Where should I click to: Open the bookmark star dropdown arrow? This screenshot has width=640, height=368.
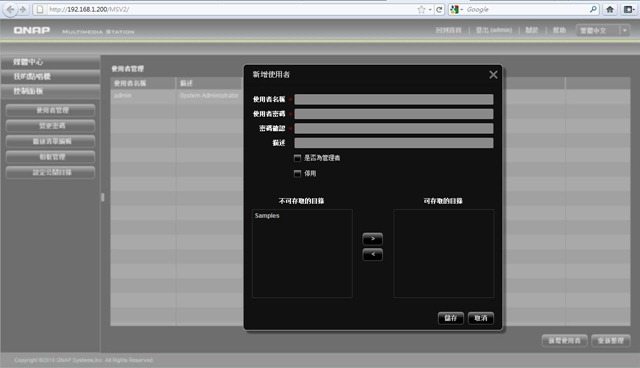[430, 10]
